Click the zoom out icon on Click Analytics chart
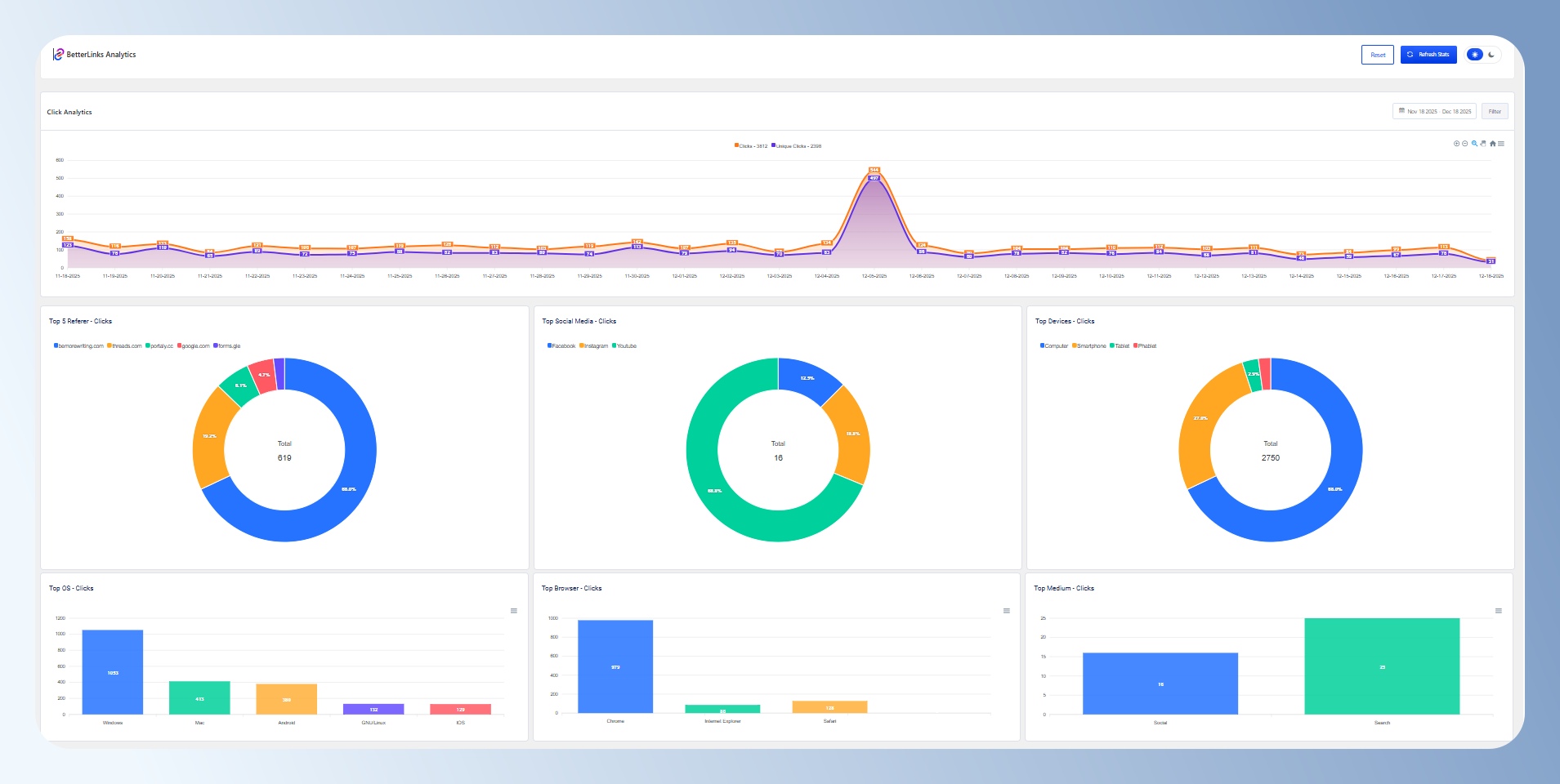Image resolution: width=1560 pixels, height=784 pixels. (x=1465, y=144)
